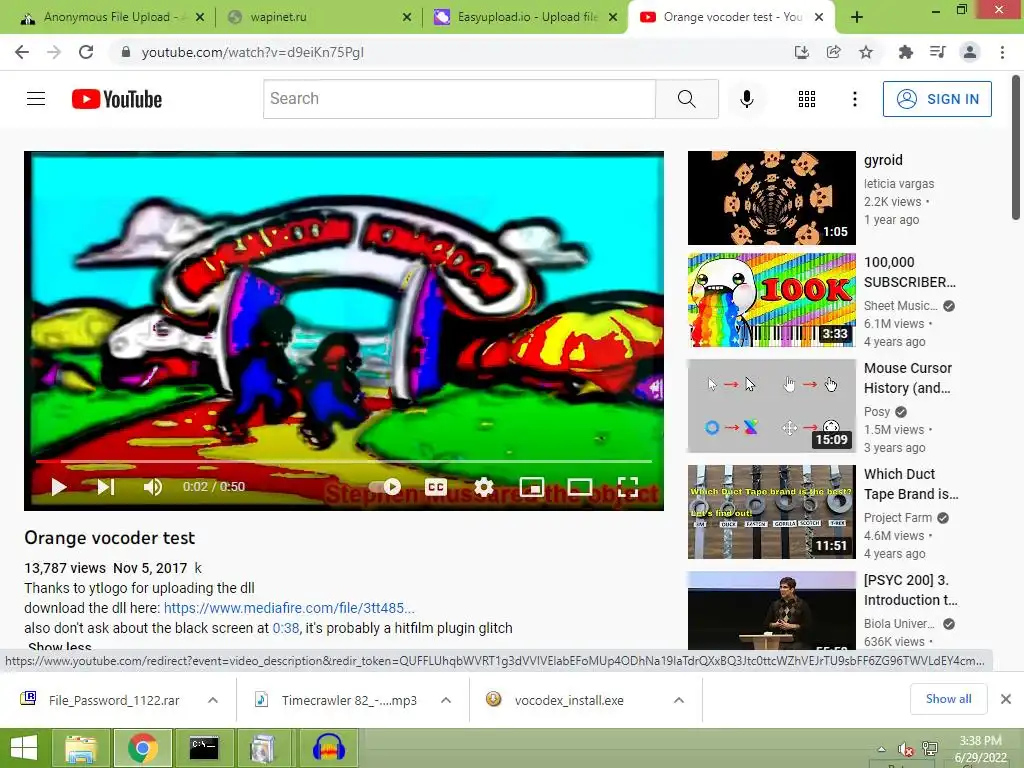This screenshot has width=1024, height=768.
Task: Open Mouse Cursor History video title
Action: pyautogui.click(x=908, y=378)
